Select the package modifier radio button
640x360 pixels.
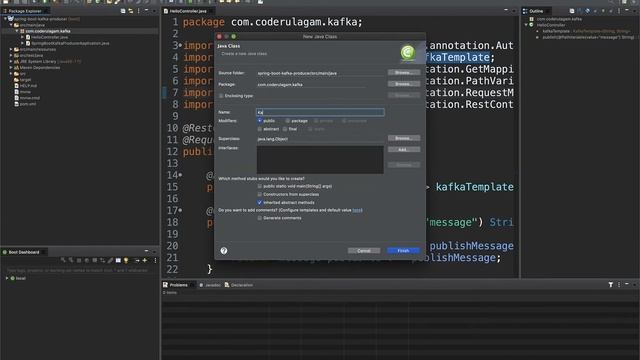coord(288,121)
